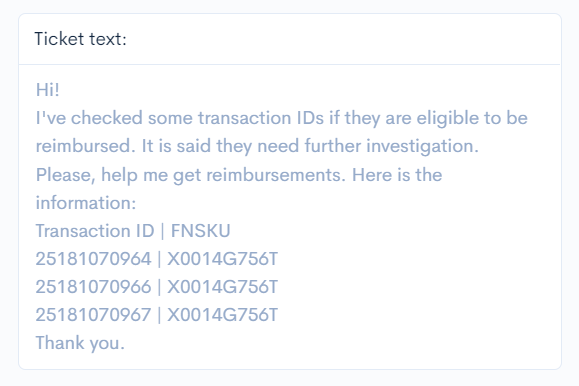Click the "FNSKU" column heading text
This screenshot has width=579, height=386.
201,231
